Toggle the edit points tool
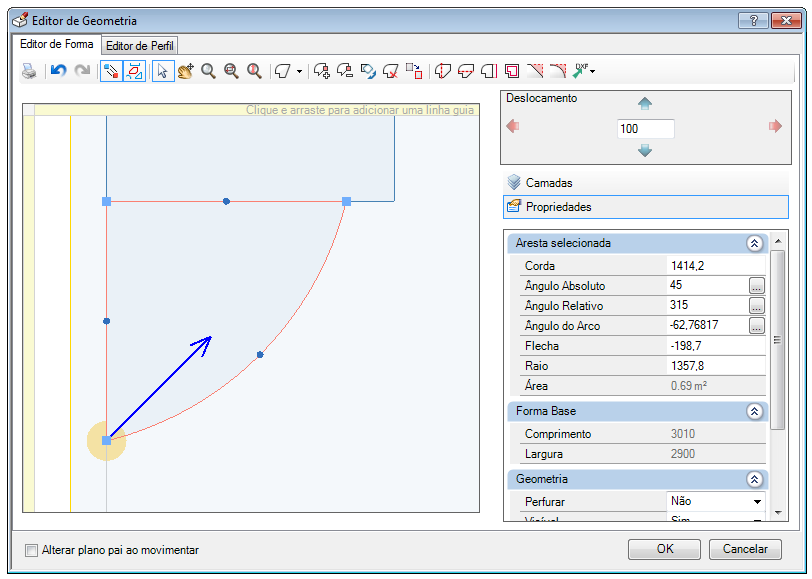Viewport: 812px width, 579px height. (x=111, y=71)
